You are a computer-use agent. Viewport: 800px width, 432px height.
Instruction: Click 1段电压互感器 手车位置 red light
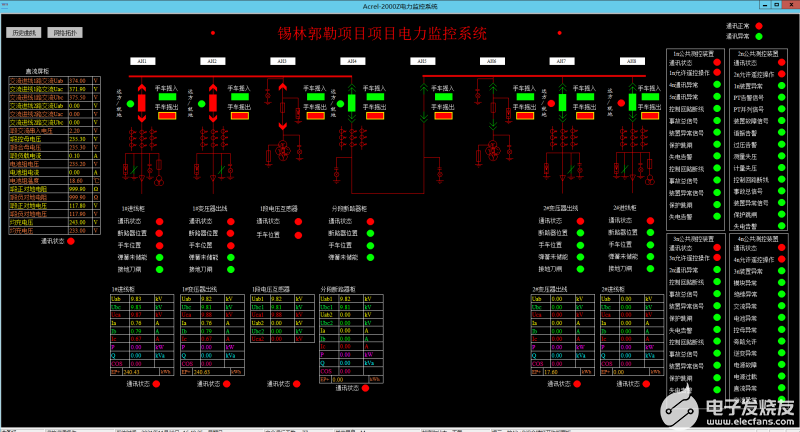pyautogui.click(x=298, y=235)
